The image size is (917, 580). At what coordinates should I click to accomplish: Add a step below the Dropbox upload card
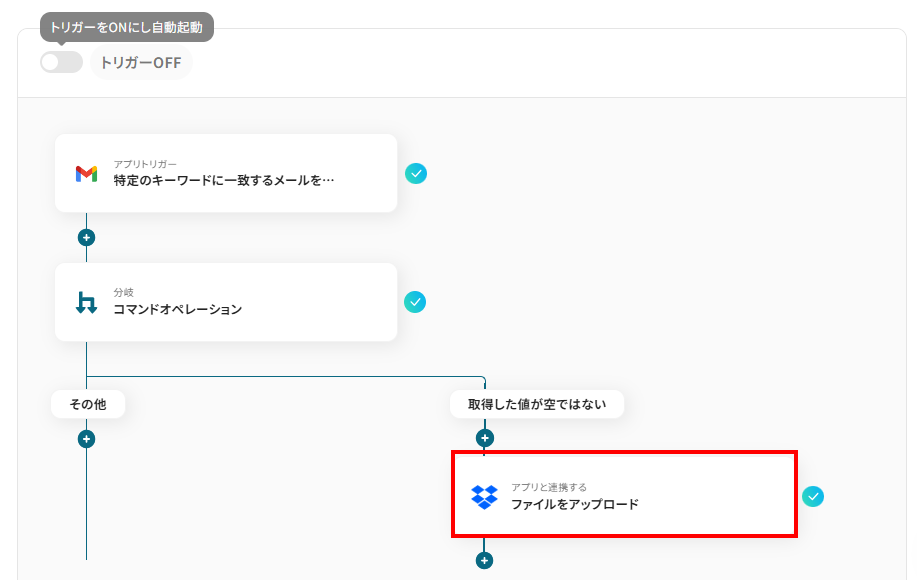pyautogui.click(x=484, y=561)
